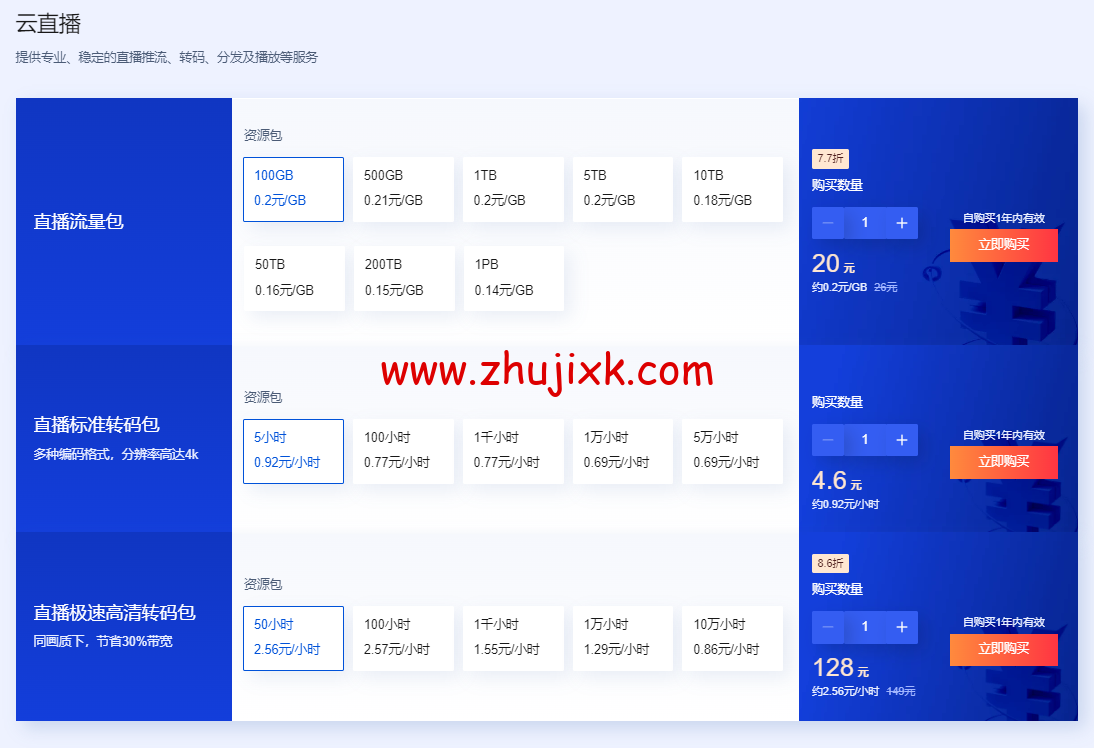This screenshot has height=748, width=1094.
Task: Choose the 200TB at 0.15元/GB option
Action: [x=403, y=278]
